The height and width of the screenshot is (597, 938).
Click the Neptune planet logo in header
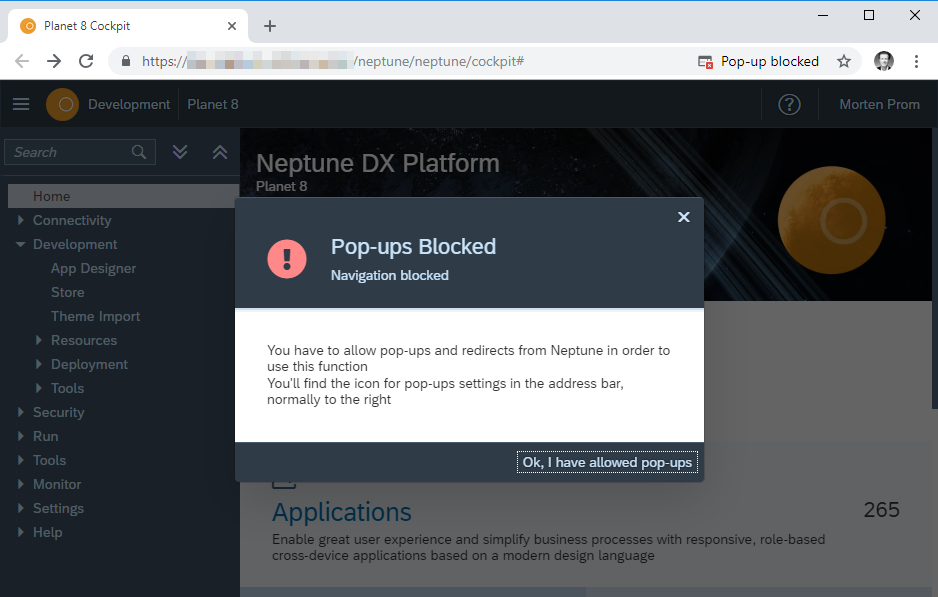(62, 104)
